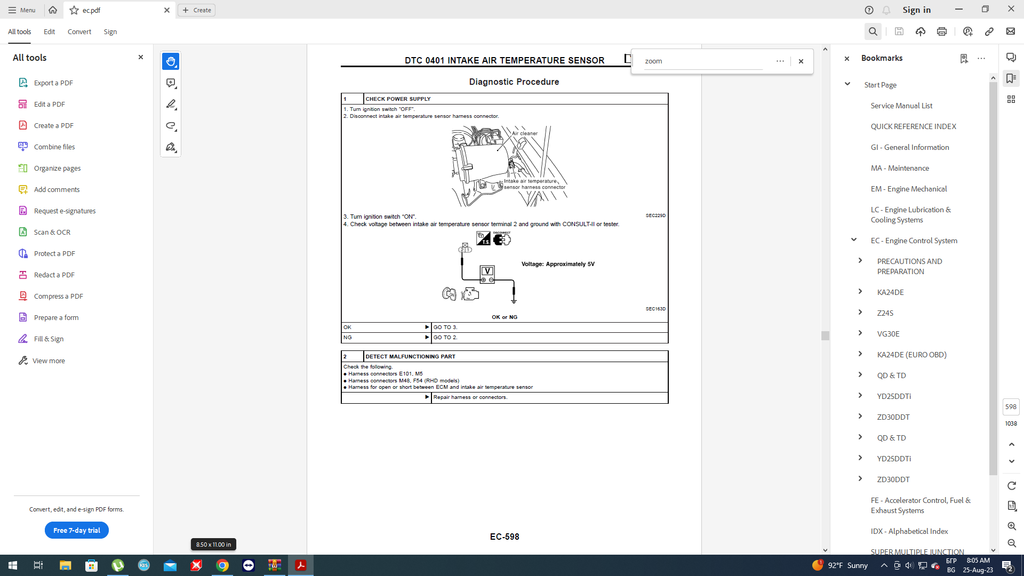Open Chrome from the taskbar
The width and height of the screenshot is (1024, 576).
[x=222, y=566]
